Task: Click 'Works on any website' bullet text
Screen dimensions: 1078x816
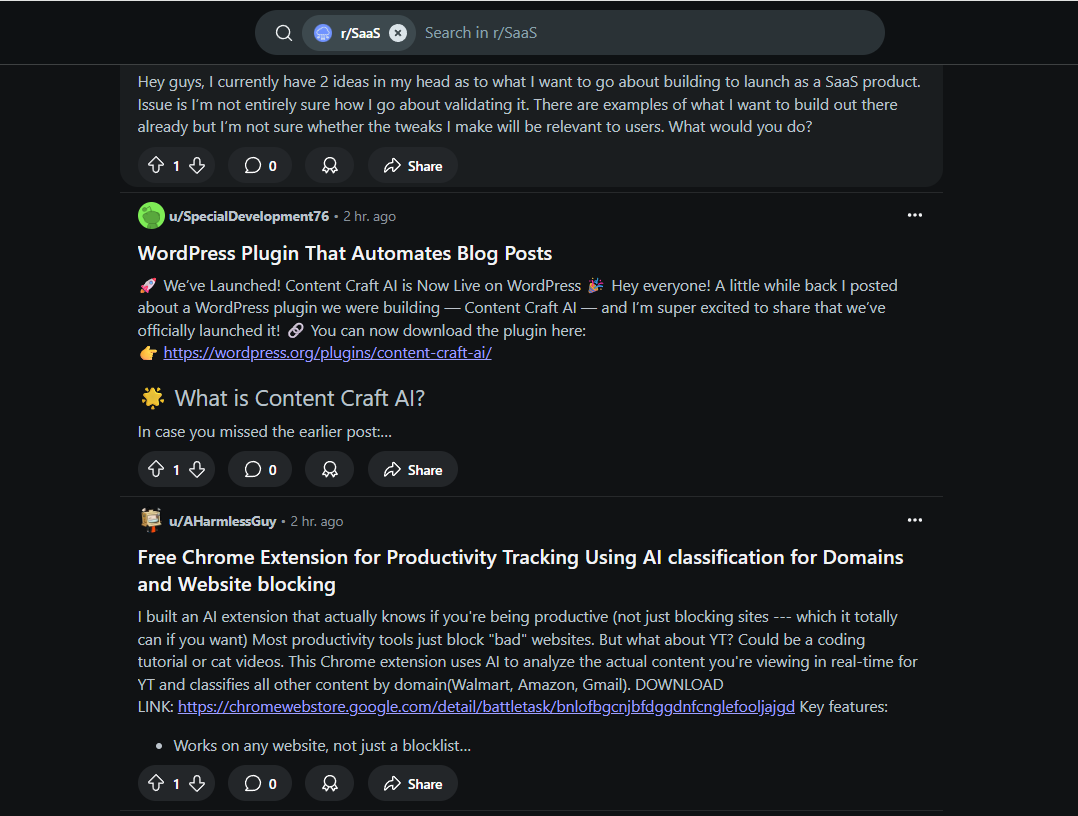Action: click(322, 746)
